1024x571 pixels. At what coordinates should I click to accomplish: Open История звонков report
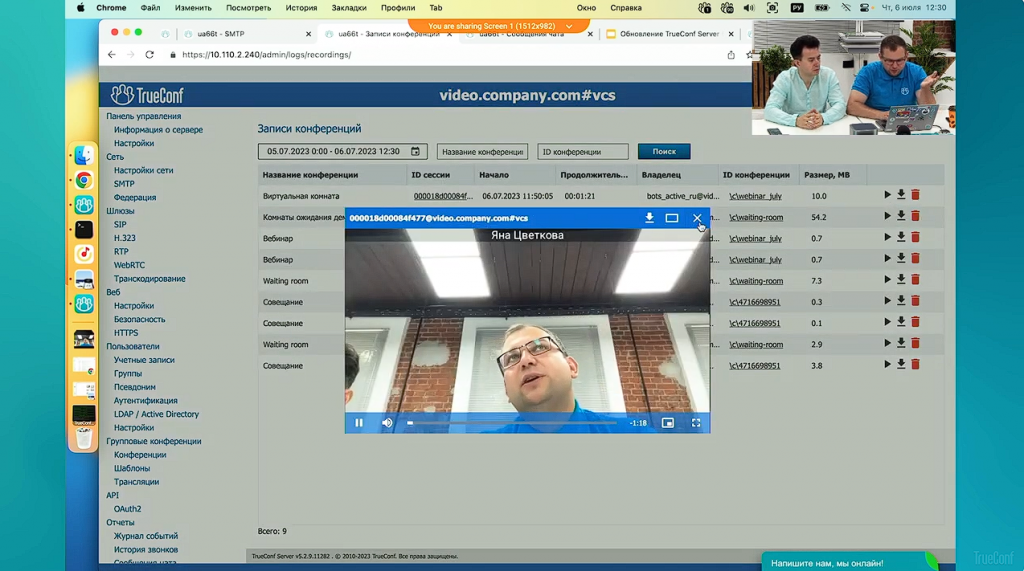coord(146,549)
